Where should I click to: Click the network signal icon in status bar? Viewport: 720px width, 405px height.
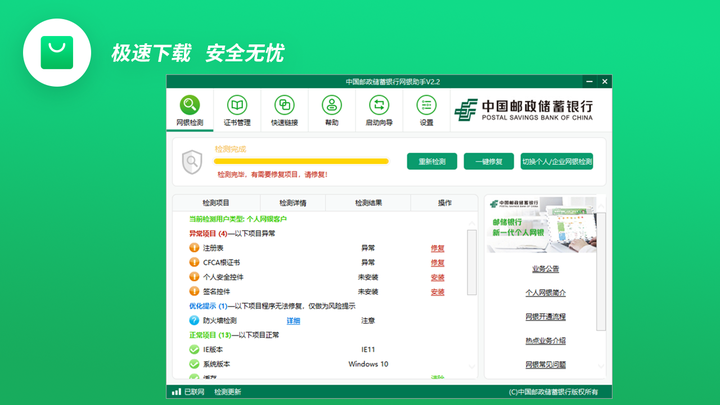click(x=176, y=392)
